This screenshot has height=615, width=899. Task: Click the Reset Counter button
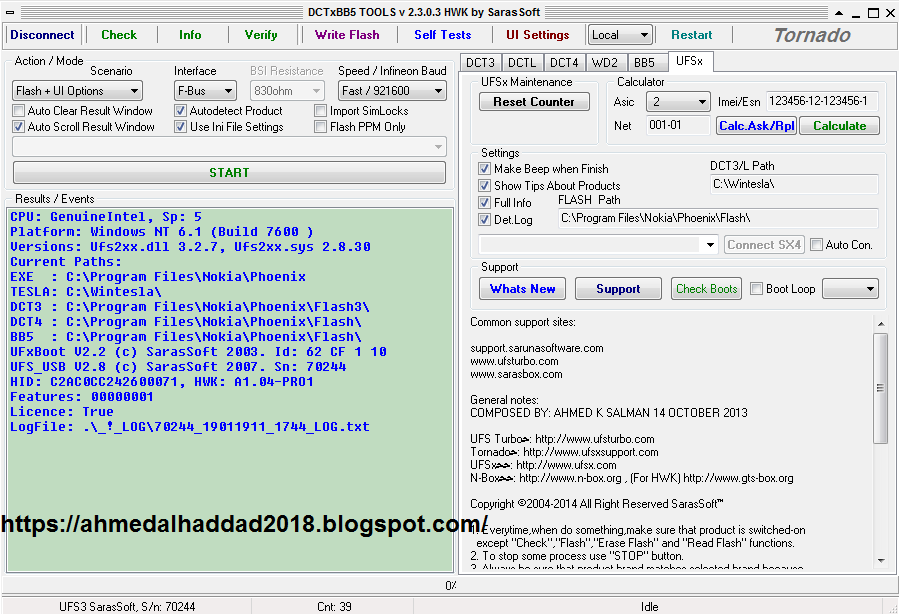click(x=534, y=101)
